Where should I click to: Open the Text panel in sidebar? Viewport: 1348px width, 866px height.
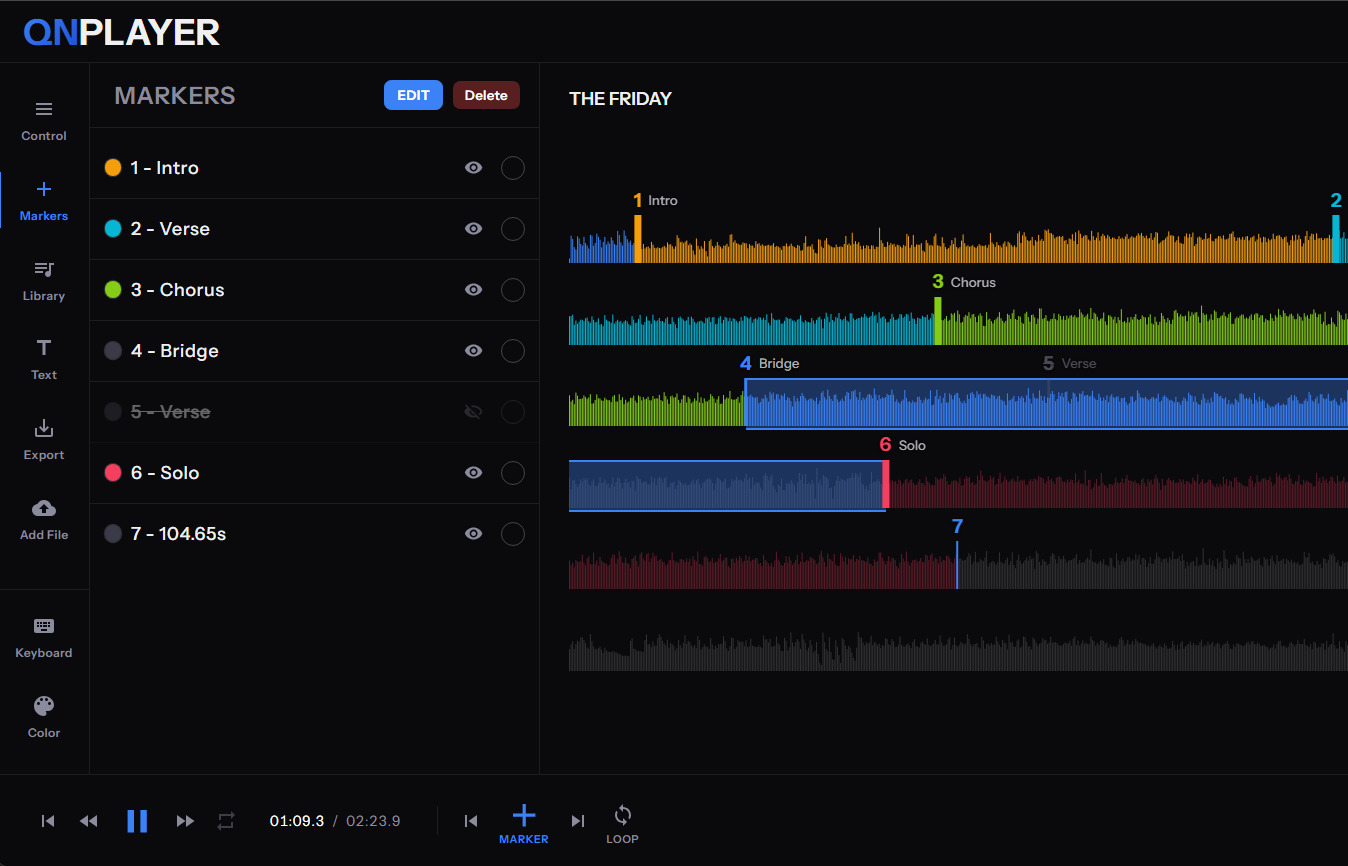44,360
